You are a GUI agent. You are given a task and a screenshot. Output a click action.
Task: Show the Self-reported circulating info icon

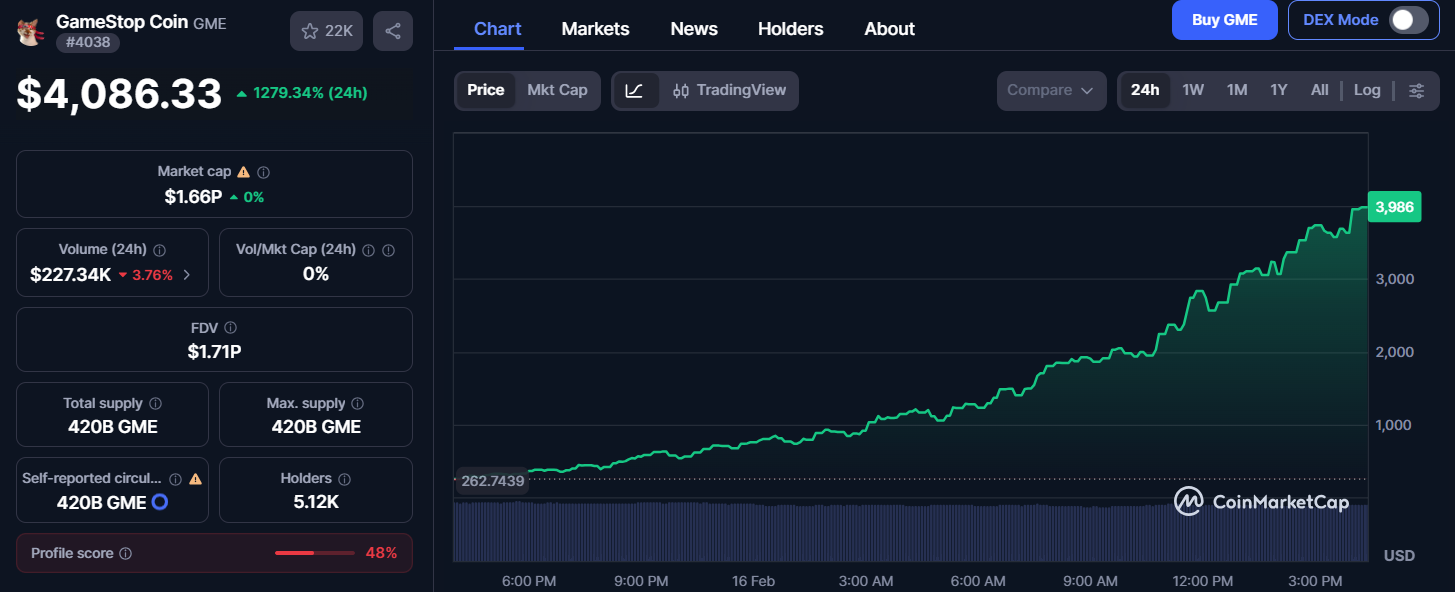(175, 479)
